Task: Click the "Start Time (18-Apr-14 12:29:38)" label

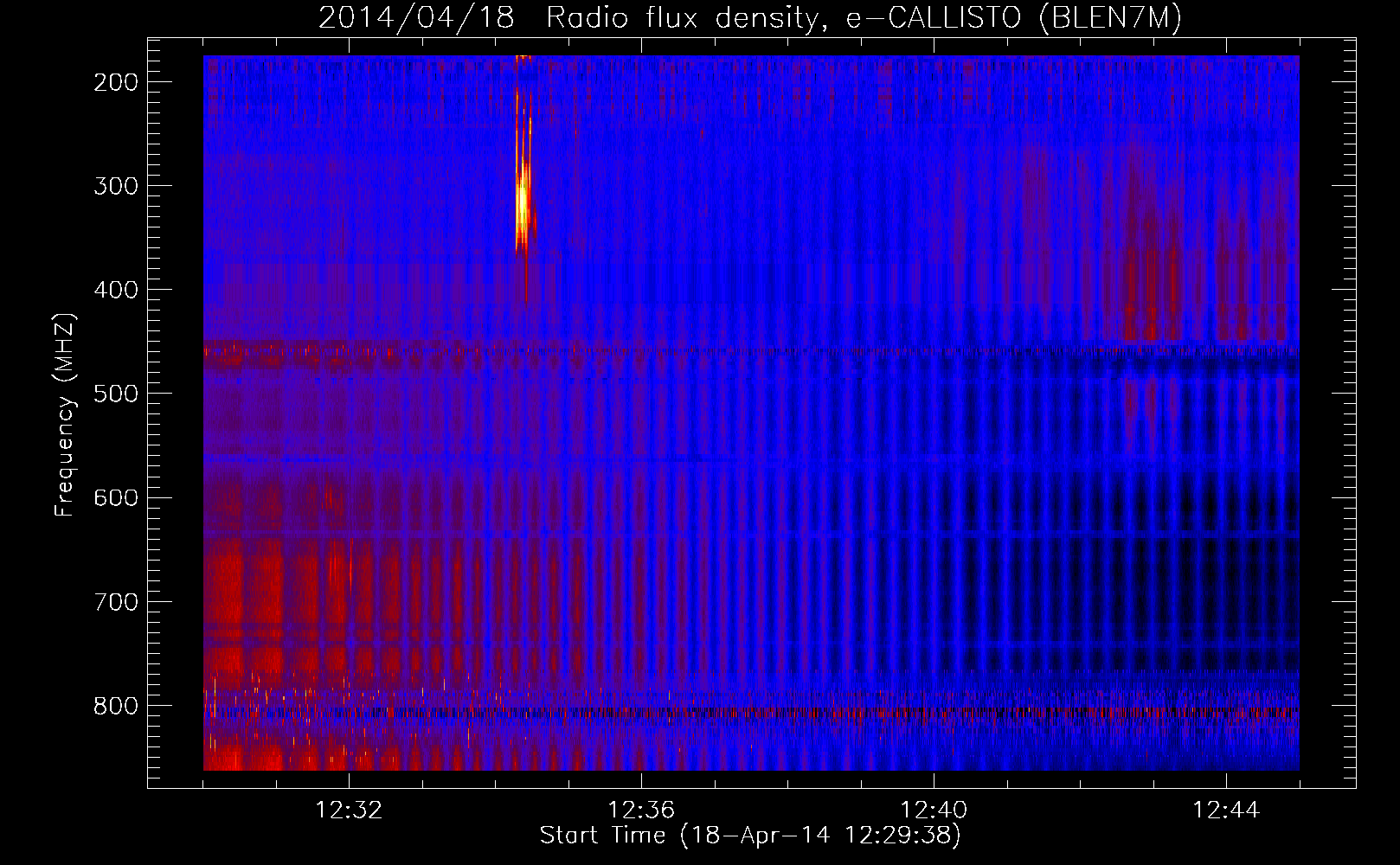Action: coord(750,836)
